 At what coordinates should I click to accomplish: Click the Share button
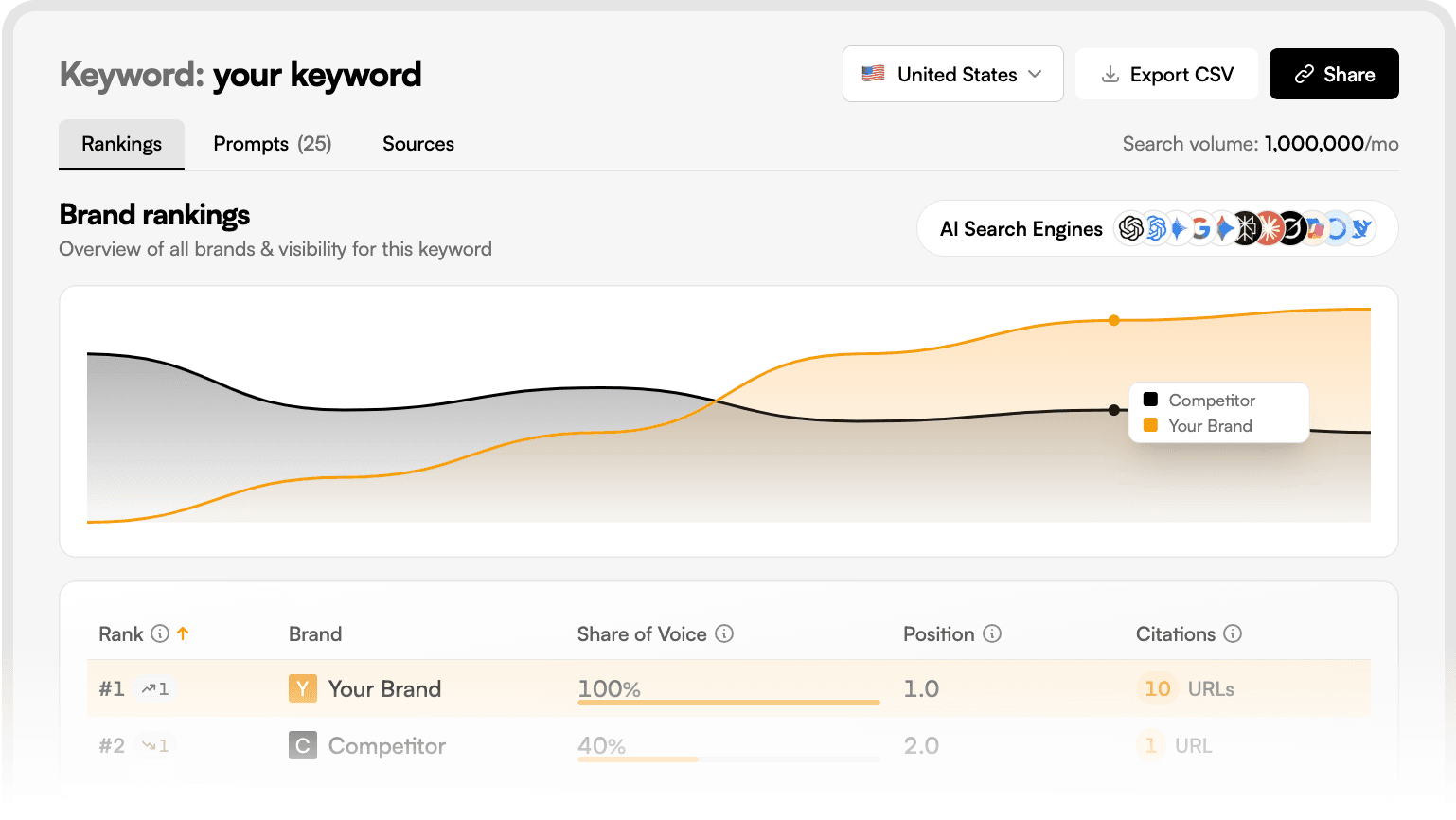point(1334,74)
